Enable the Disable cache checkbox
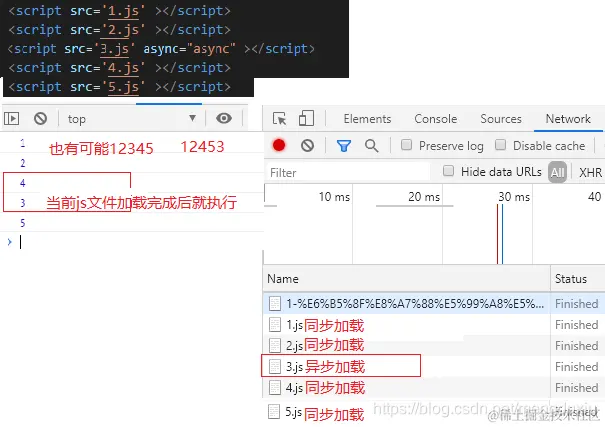Viewport: 605px width, 427px height. [x=500, y=145]
